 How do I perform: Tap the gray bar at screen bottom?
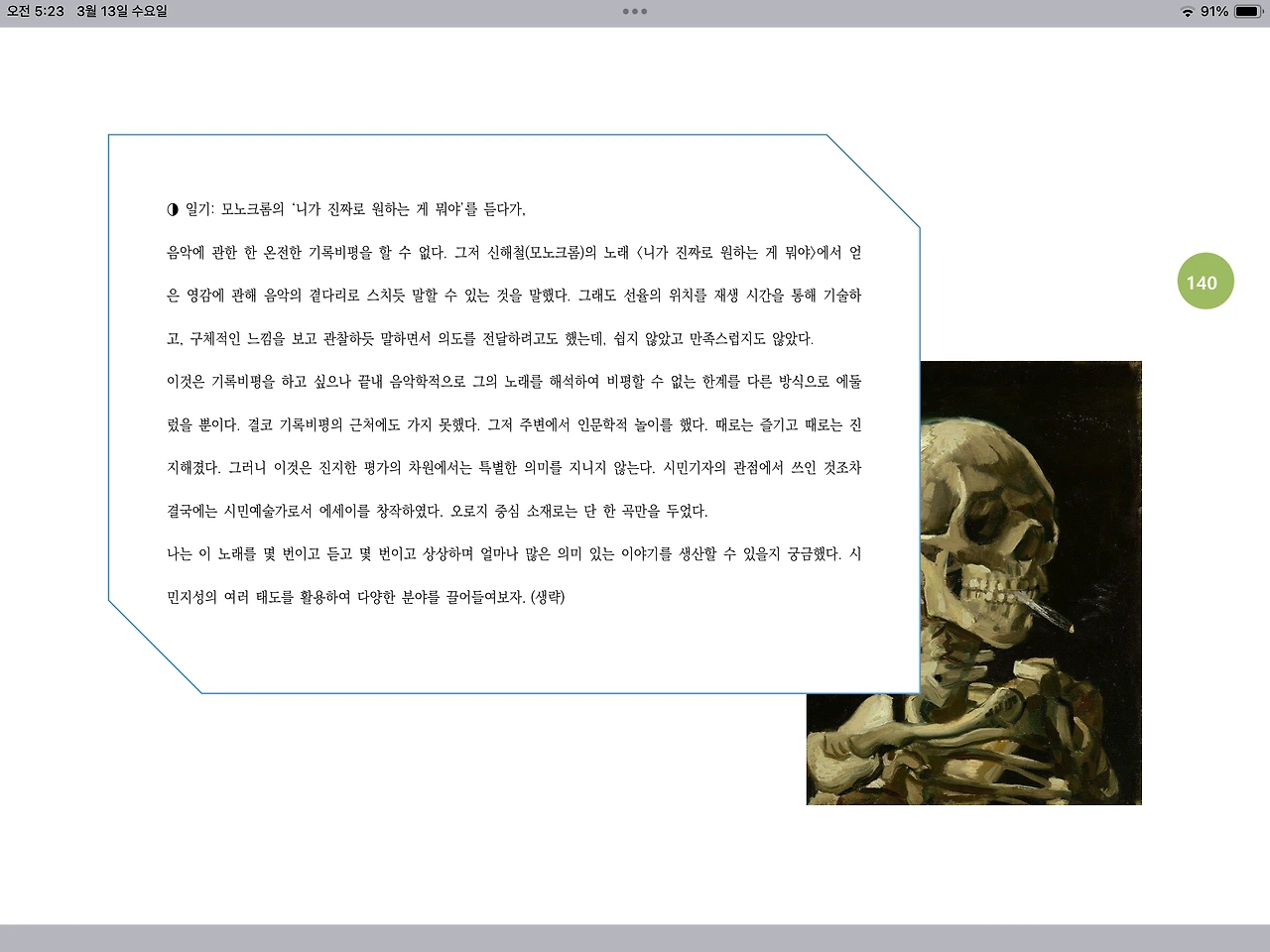click(x=635, y=938)
